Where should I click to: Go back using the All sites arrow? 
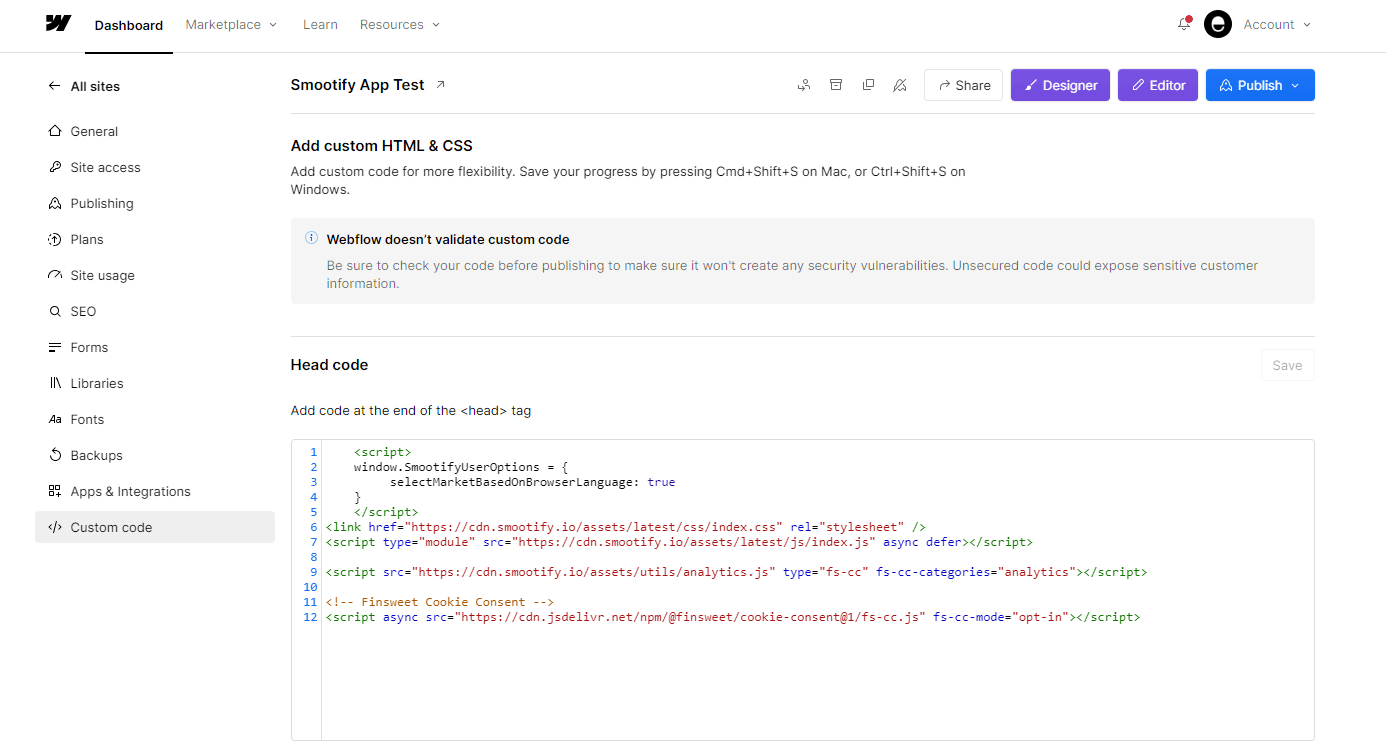click(x=55, y=86)
